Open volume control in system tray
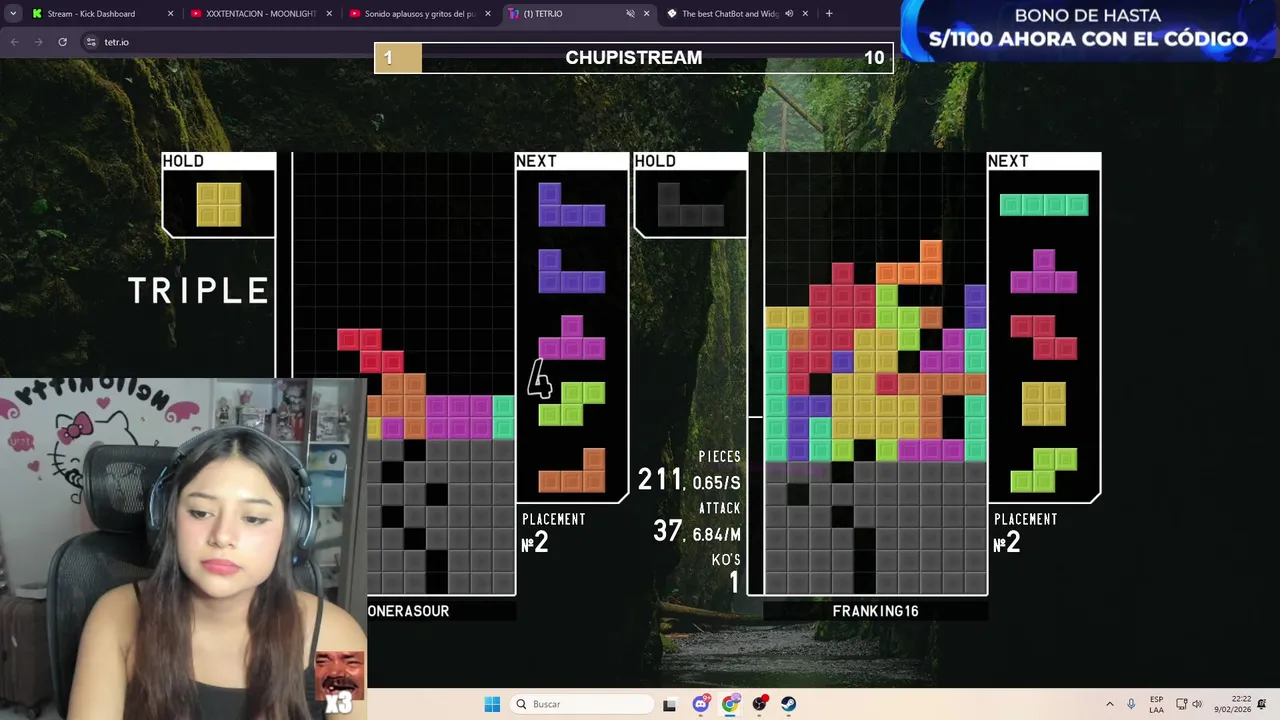Screen dimensions: 1280x720 1197,704
